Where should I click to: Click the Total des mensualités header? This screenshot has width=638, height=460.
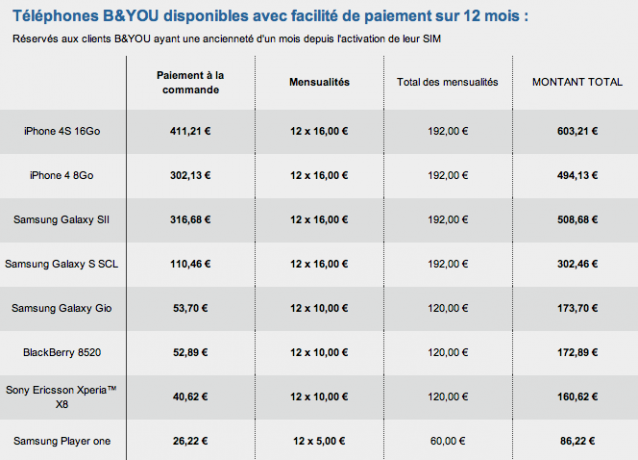point(448,82)
